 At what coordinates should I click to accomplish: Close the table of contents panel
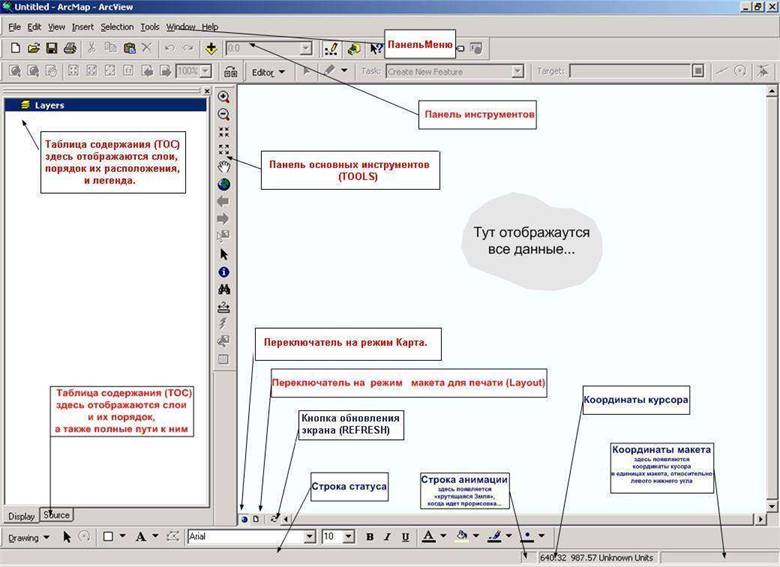207,91
